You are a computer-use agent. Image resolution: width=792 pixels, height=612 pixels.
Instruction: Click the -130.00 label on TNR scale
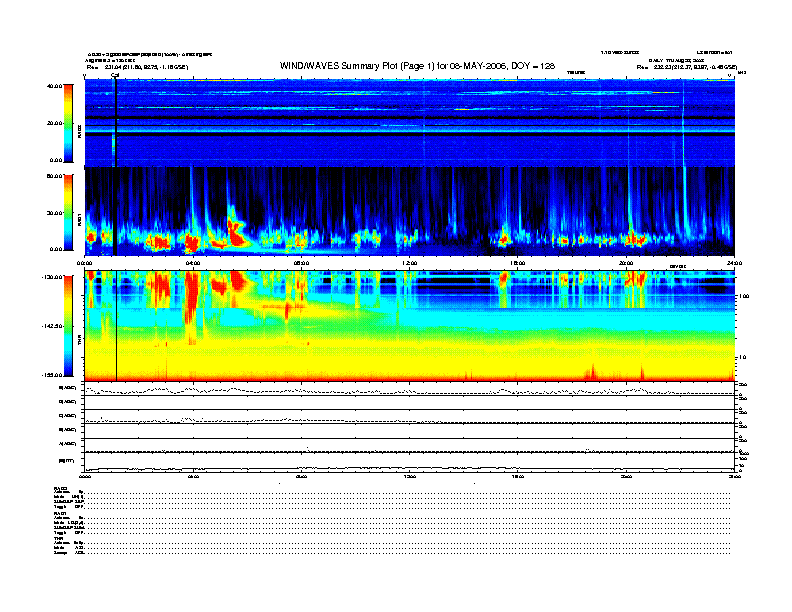52,277
